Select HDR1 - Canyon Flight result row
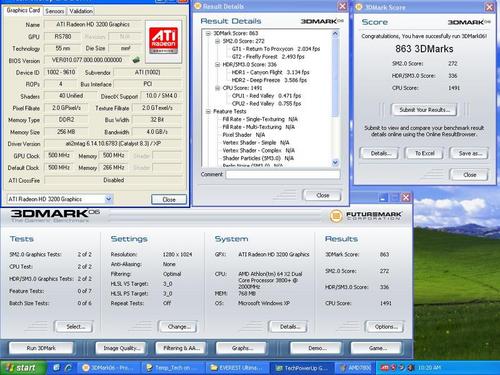 (271, 72)
